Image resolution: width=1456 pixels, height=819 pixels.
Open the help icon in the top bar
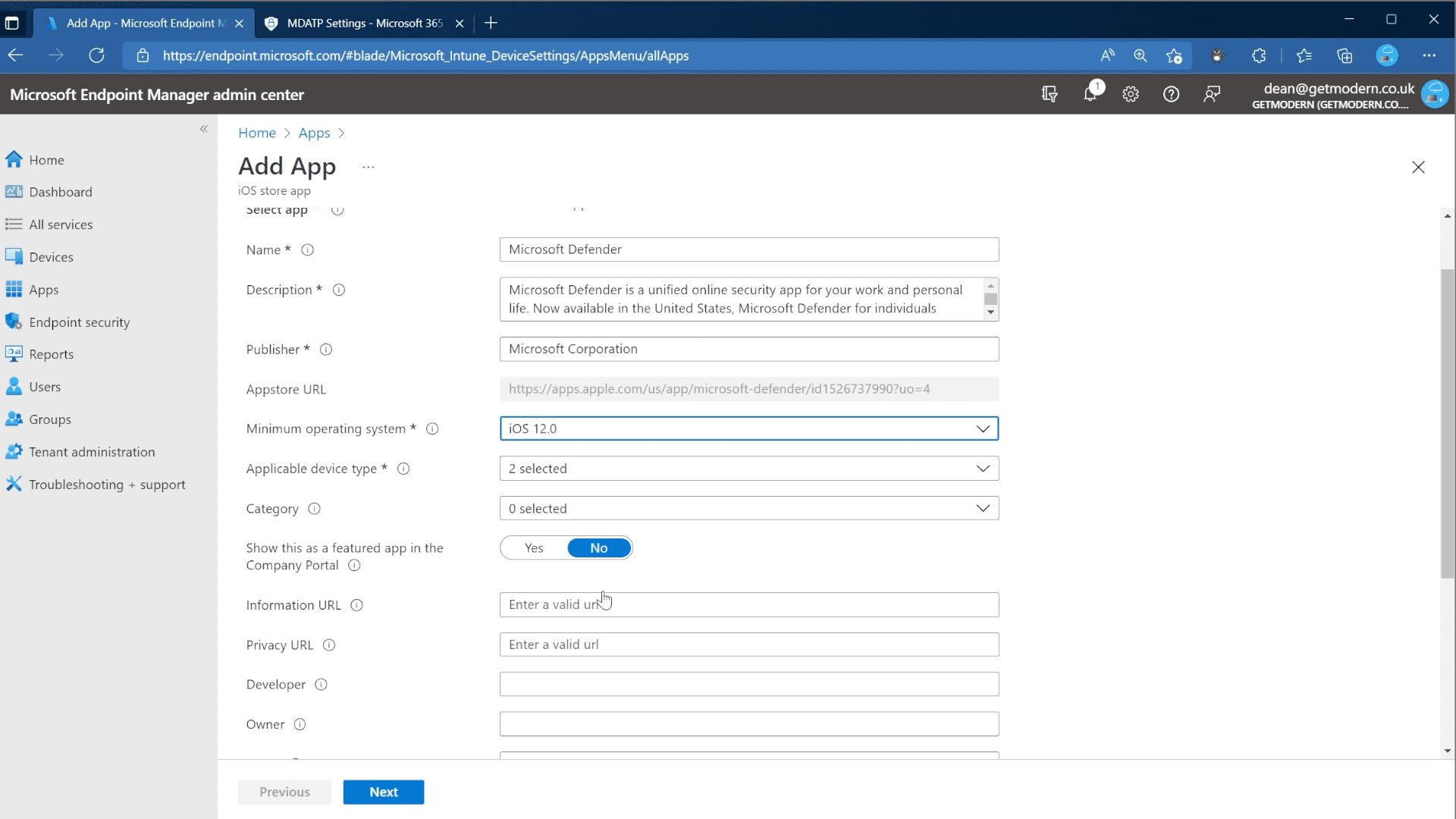(x=1171, y=94)
